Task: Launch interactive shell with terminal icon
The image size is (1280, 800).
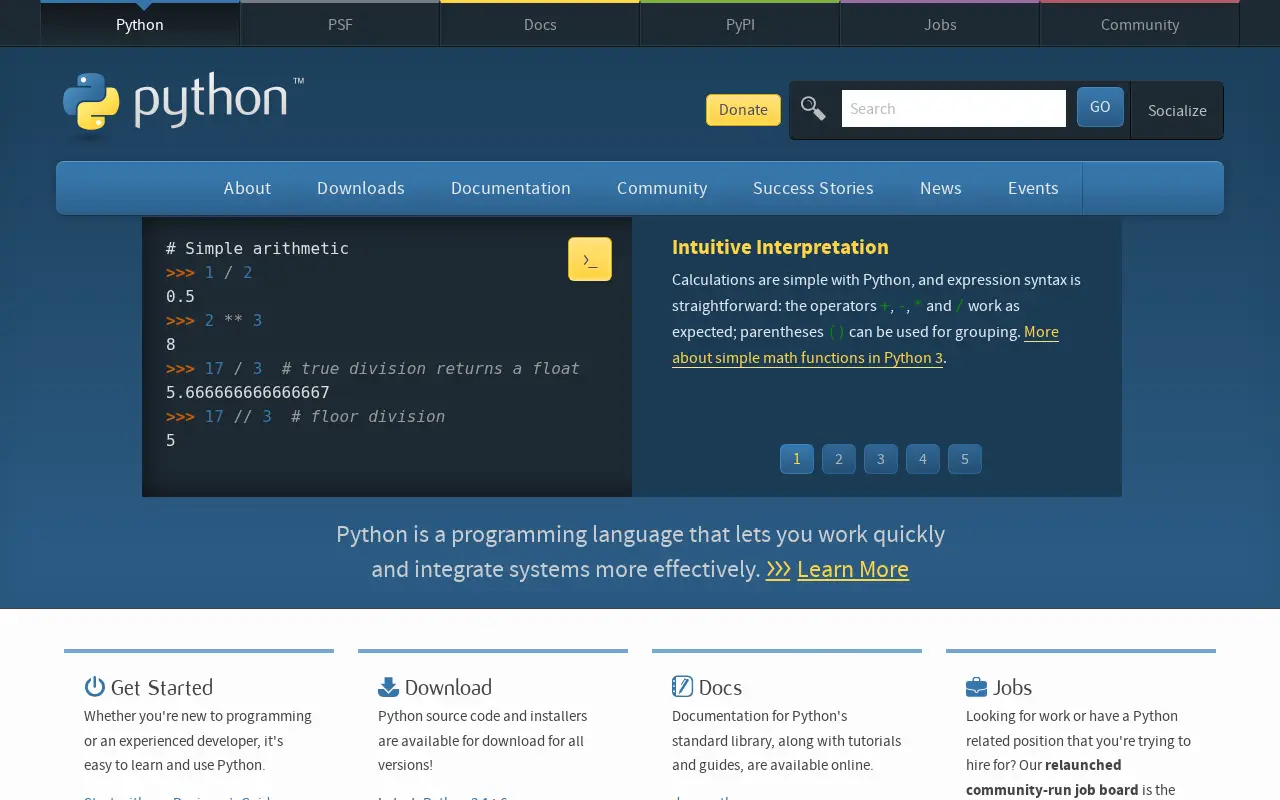Action: (590, 259)
